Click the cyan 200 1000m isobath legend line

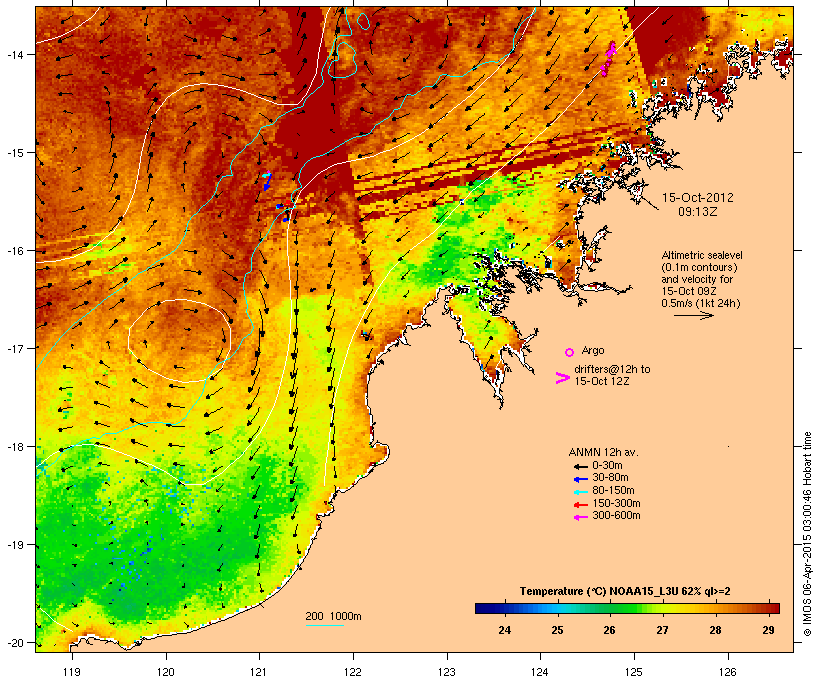point(324,625)
